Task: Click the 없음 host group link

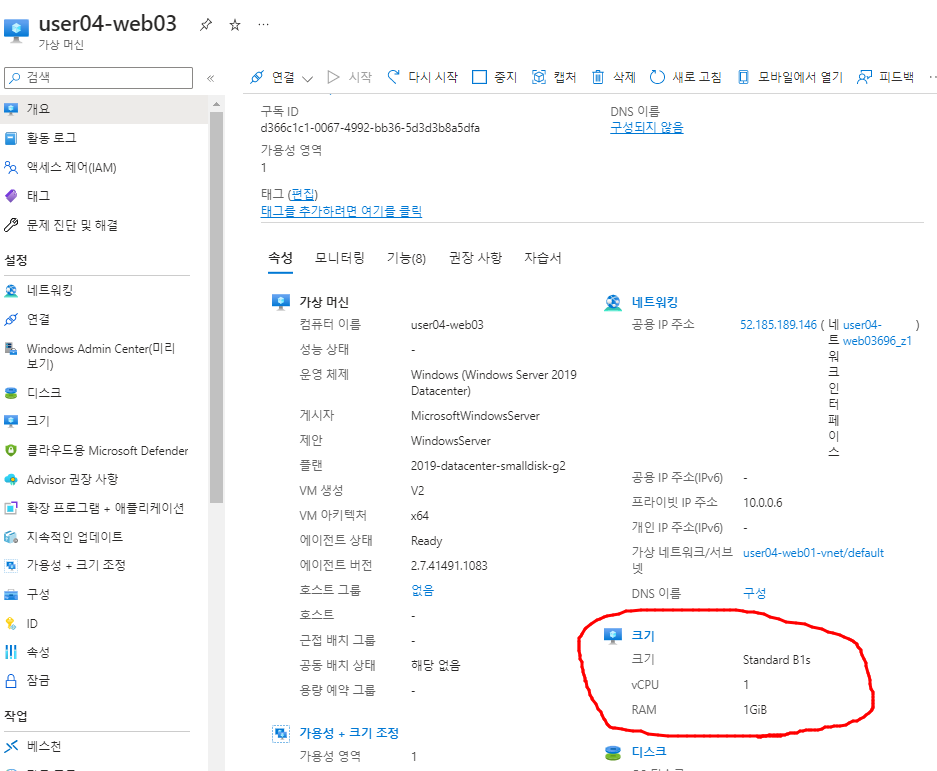Action: pyautogui.click(x=422, y=591)
